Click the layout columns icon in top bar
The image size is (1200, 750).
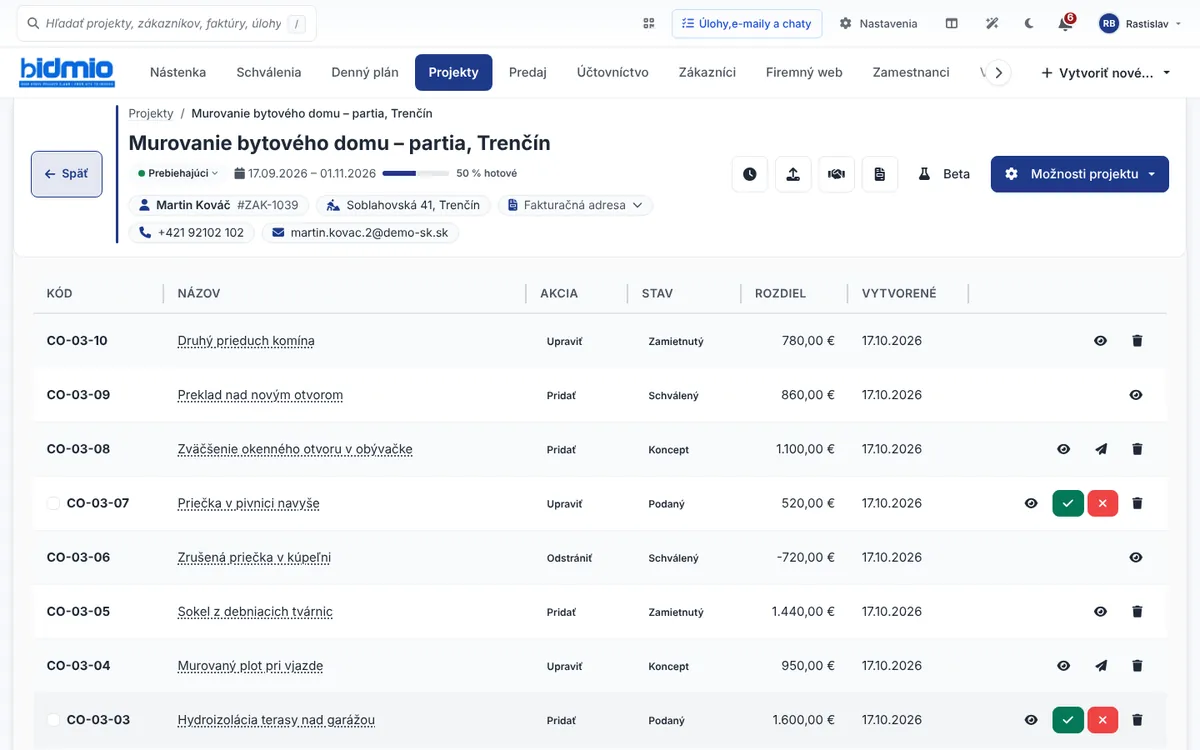tap(952, 23)
